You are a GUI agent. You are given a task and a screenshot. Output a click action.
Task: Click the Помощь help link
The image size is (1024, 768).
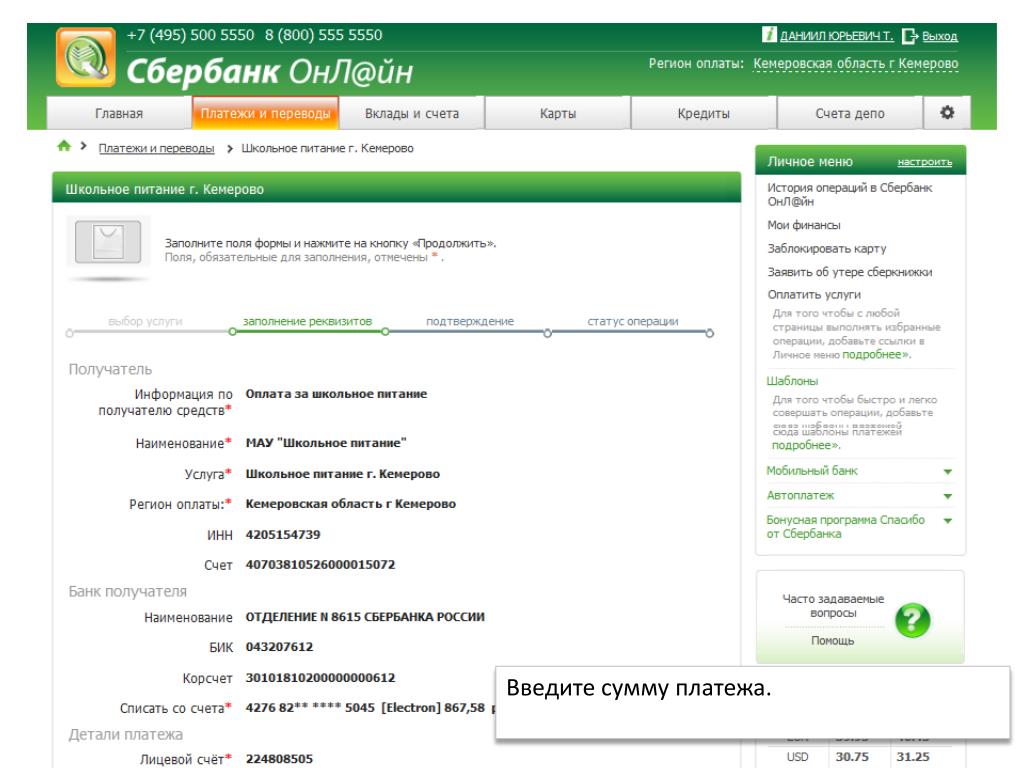pos(832,641)
